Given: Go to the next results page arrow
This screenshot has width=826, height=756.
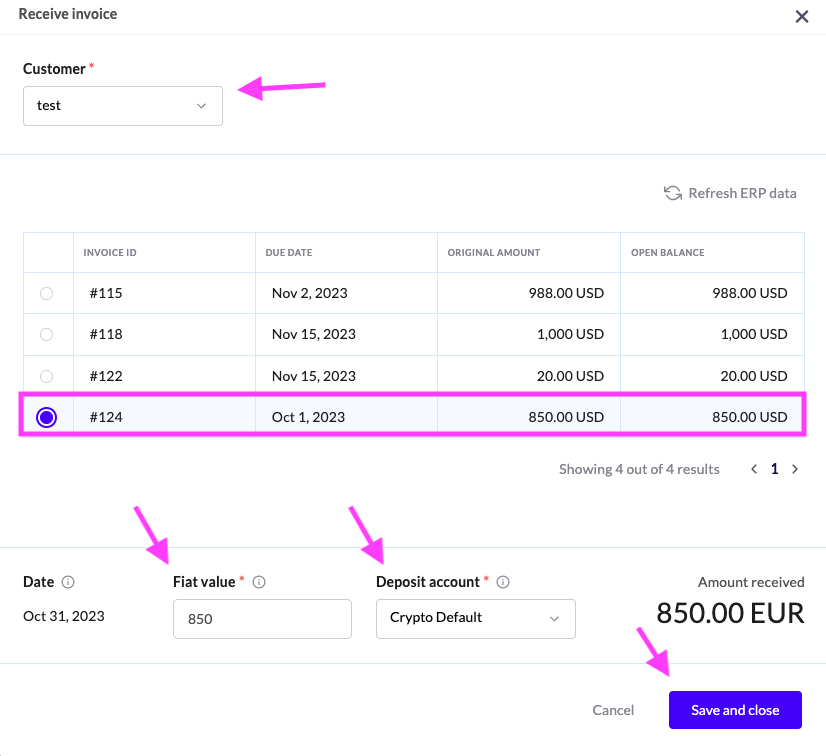Looking at the screenshot, I should [x=795, y=469].
